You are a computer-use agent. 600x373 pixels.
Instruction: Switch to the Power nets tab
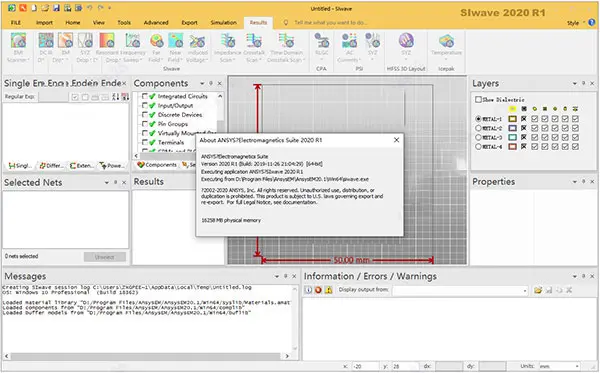(111, 166)
